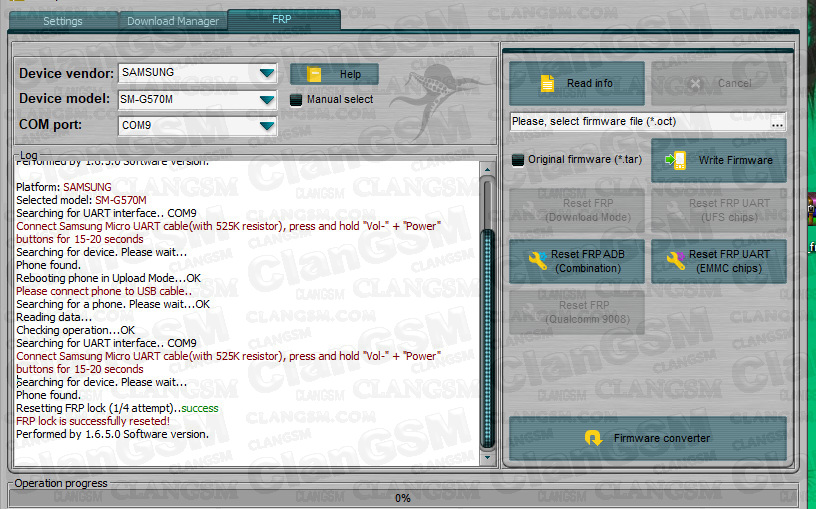The width and height of the screenshot is (816, 509).
Task: Select the FRP tab
Action: 284,19
